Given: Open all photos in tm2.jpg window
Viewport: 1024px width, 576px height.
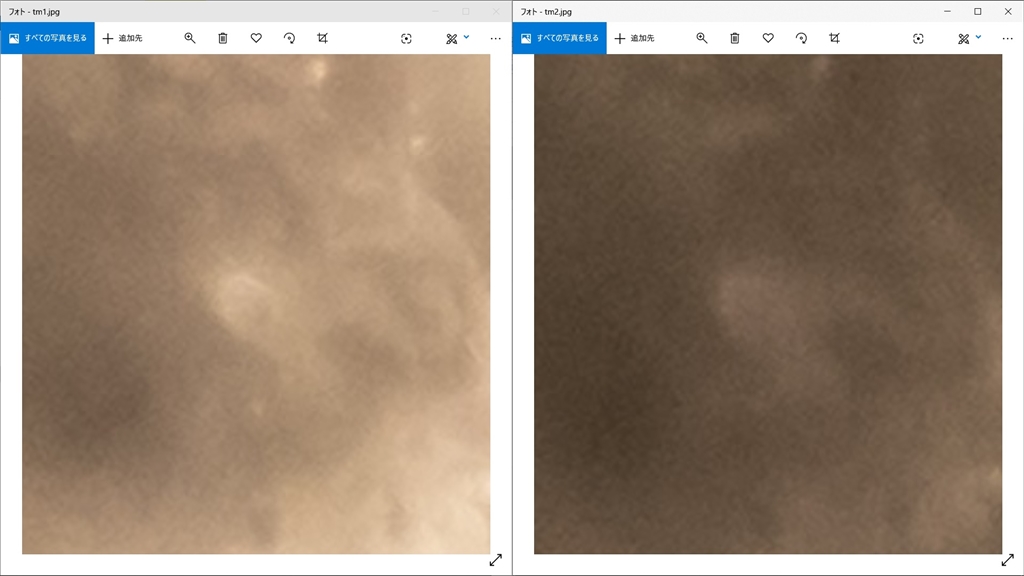Looking at the screenshot, I should pos(560,38).
